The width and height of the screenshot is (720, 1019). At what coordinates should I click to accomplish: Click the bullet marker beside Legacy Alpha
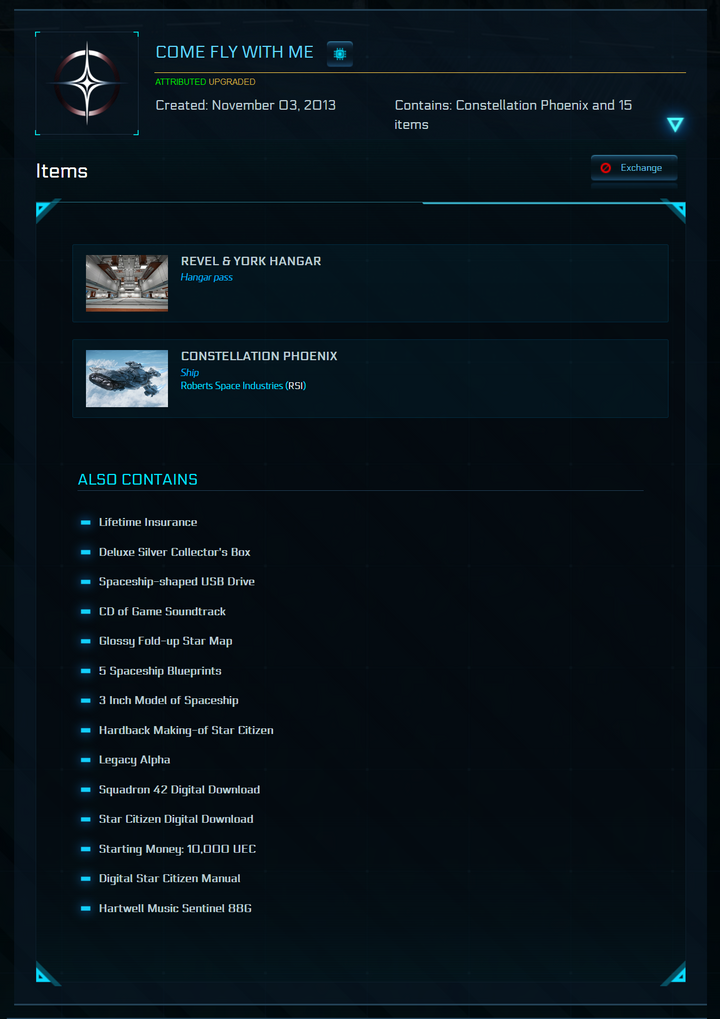coord(86,760)
